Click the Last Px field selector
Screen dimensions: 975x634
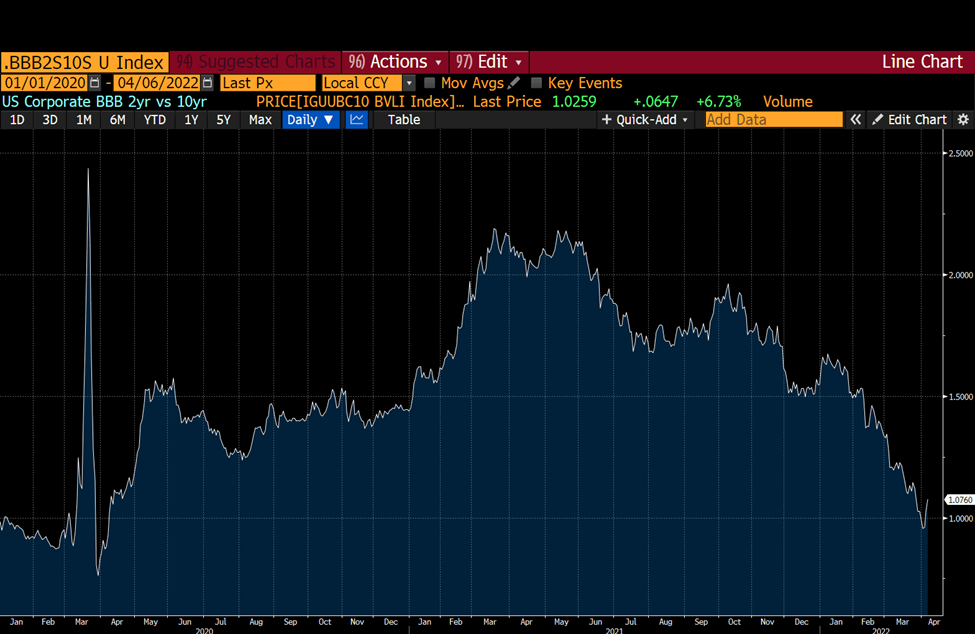click(267, 83)
